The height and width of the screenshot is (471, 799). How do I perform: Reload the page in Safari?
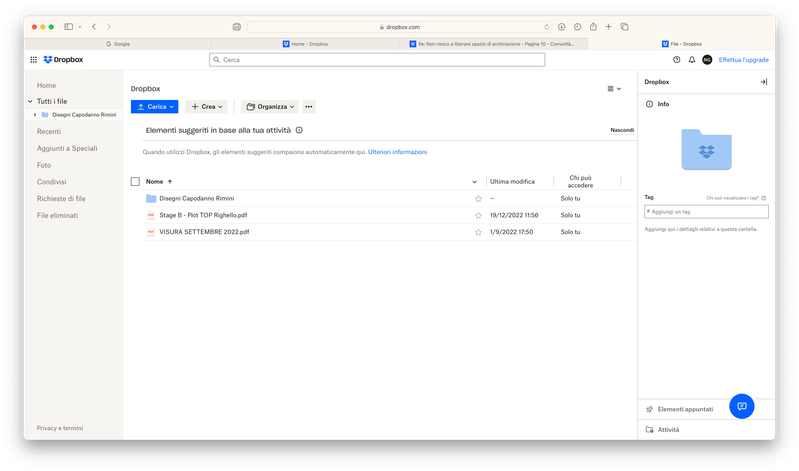(546, 27)
